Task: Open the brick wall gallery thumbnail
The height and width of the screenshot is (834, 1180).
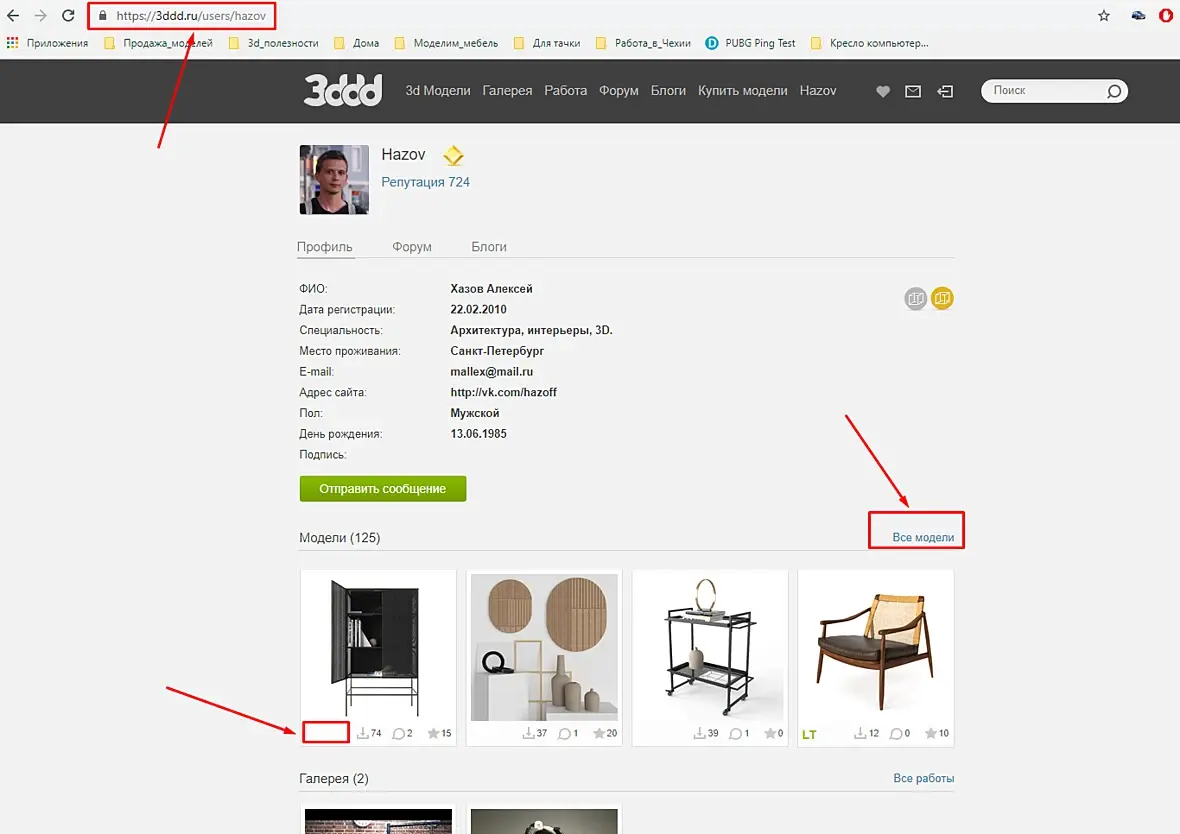Action: click(379, 821)
